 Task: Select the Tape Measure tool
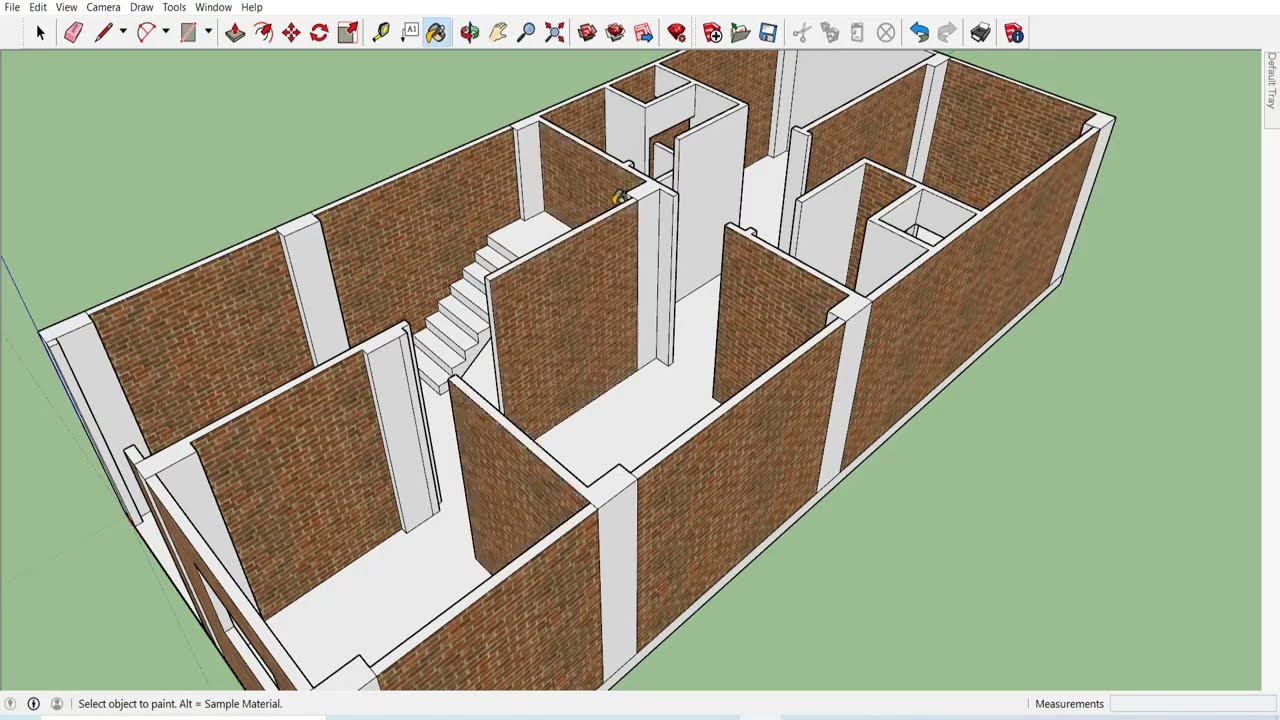[x=381, y=33]
